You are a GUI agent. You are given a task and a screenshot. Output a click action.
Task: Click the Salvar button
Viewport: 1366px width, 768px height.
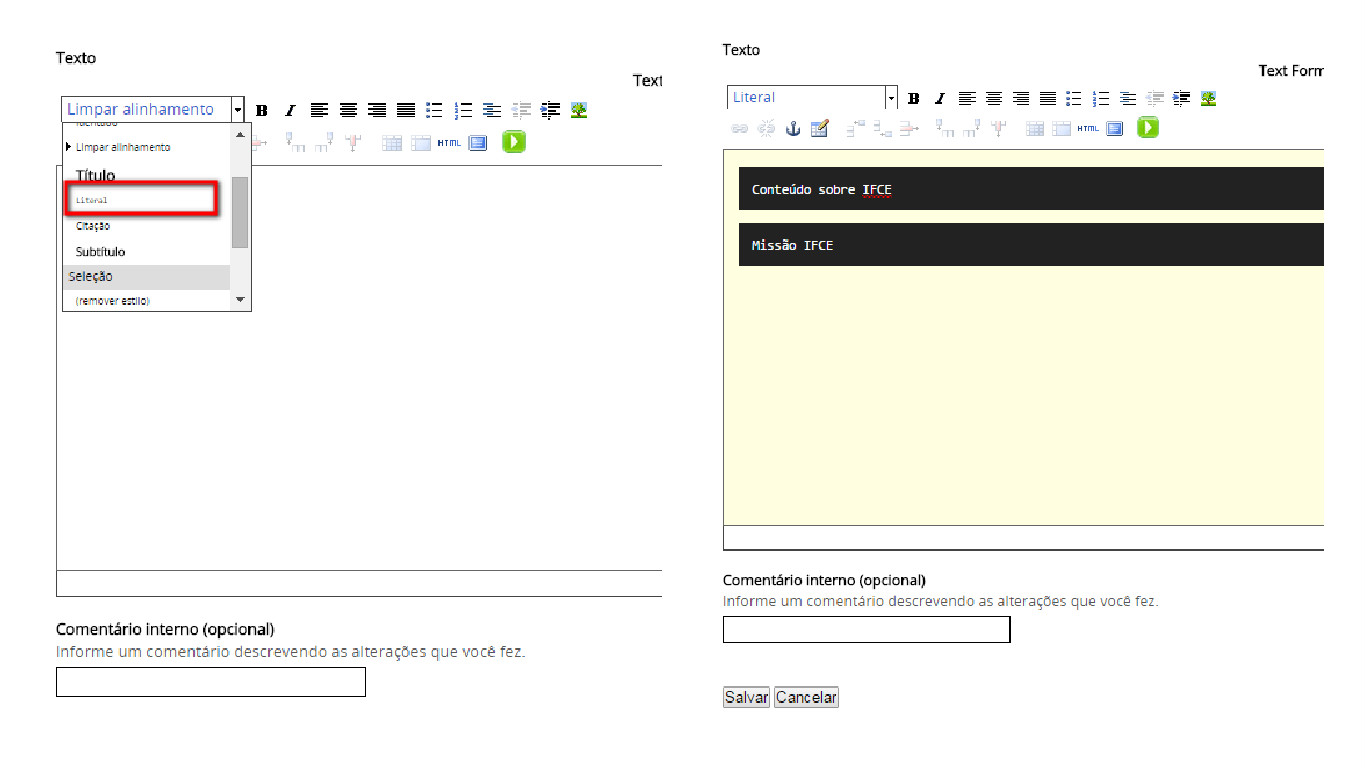tap(746, 697)
